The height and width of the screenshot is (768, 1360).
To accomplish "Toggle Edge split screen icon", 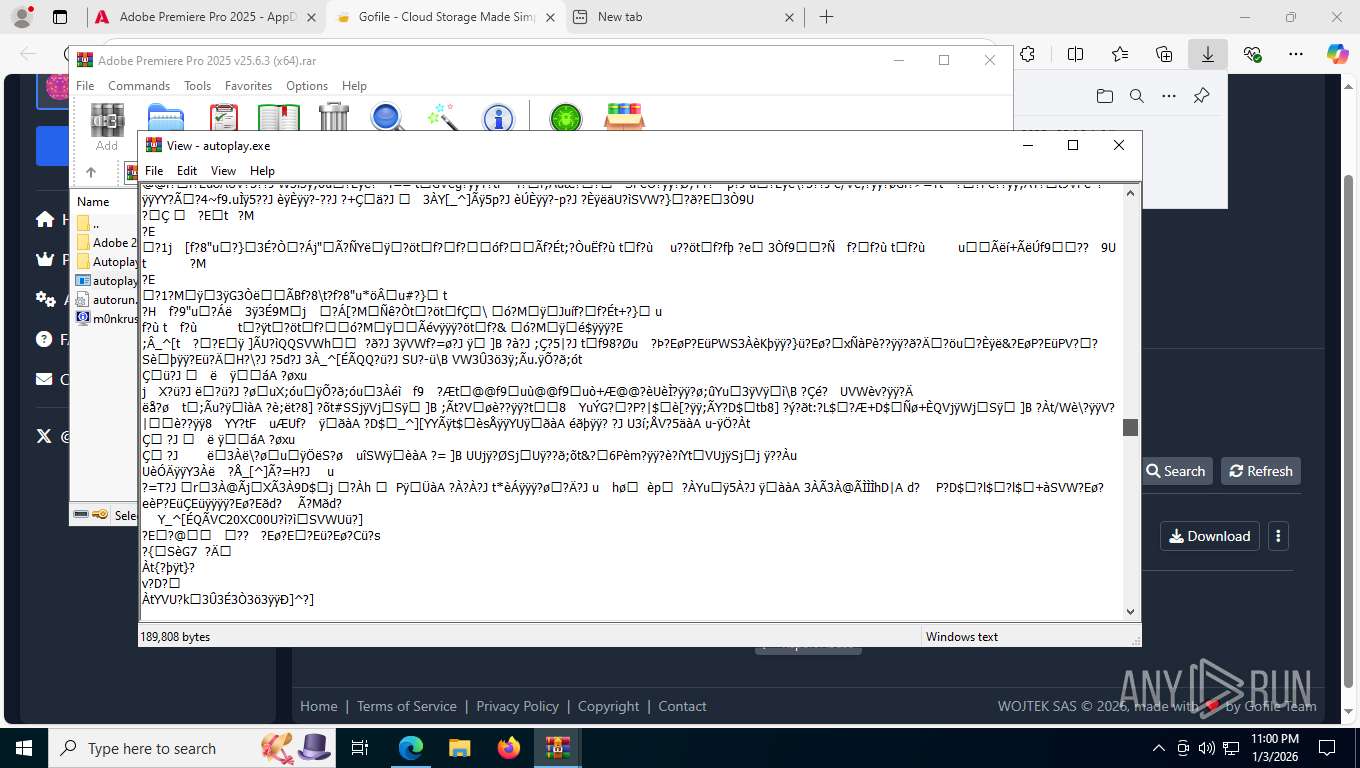I will tap(1075, 54).
